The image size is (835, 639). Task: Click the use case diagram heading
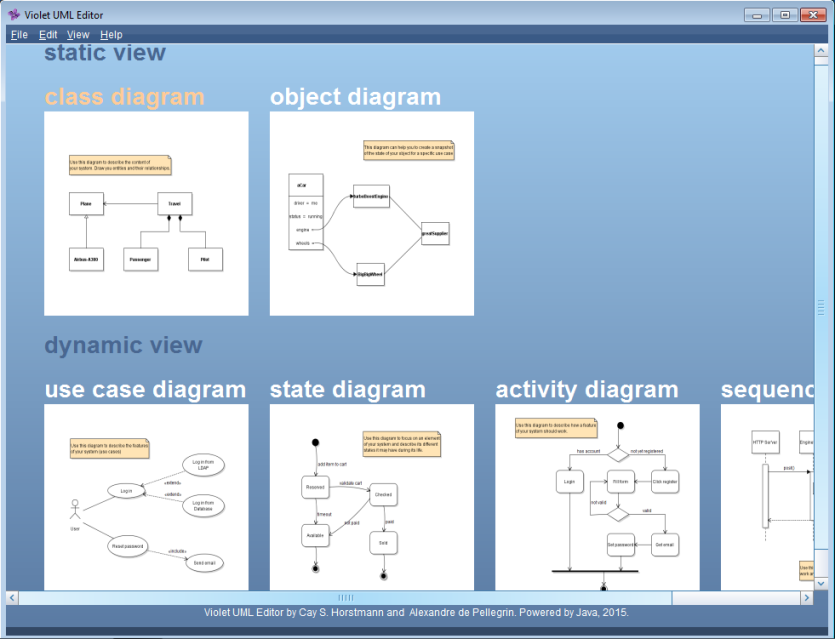click(145, 389)
